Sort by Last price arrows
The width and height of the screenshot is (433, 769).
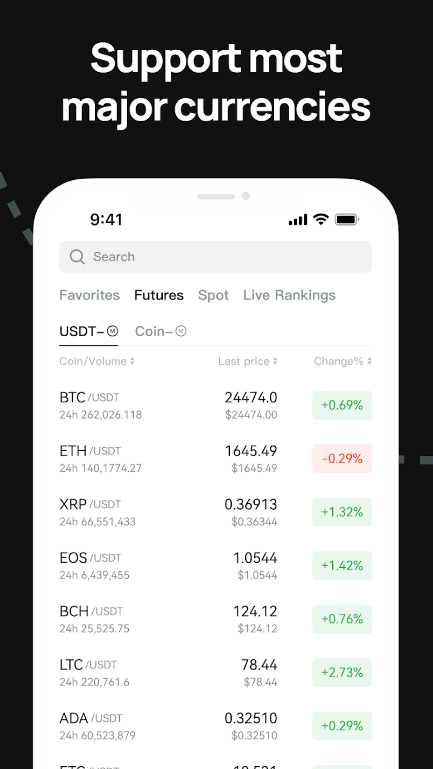275,361
